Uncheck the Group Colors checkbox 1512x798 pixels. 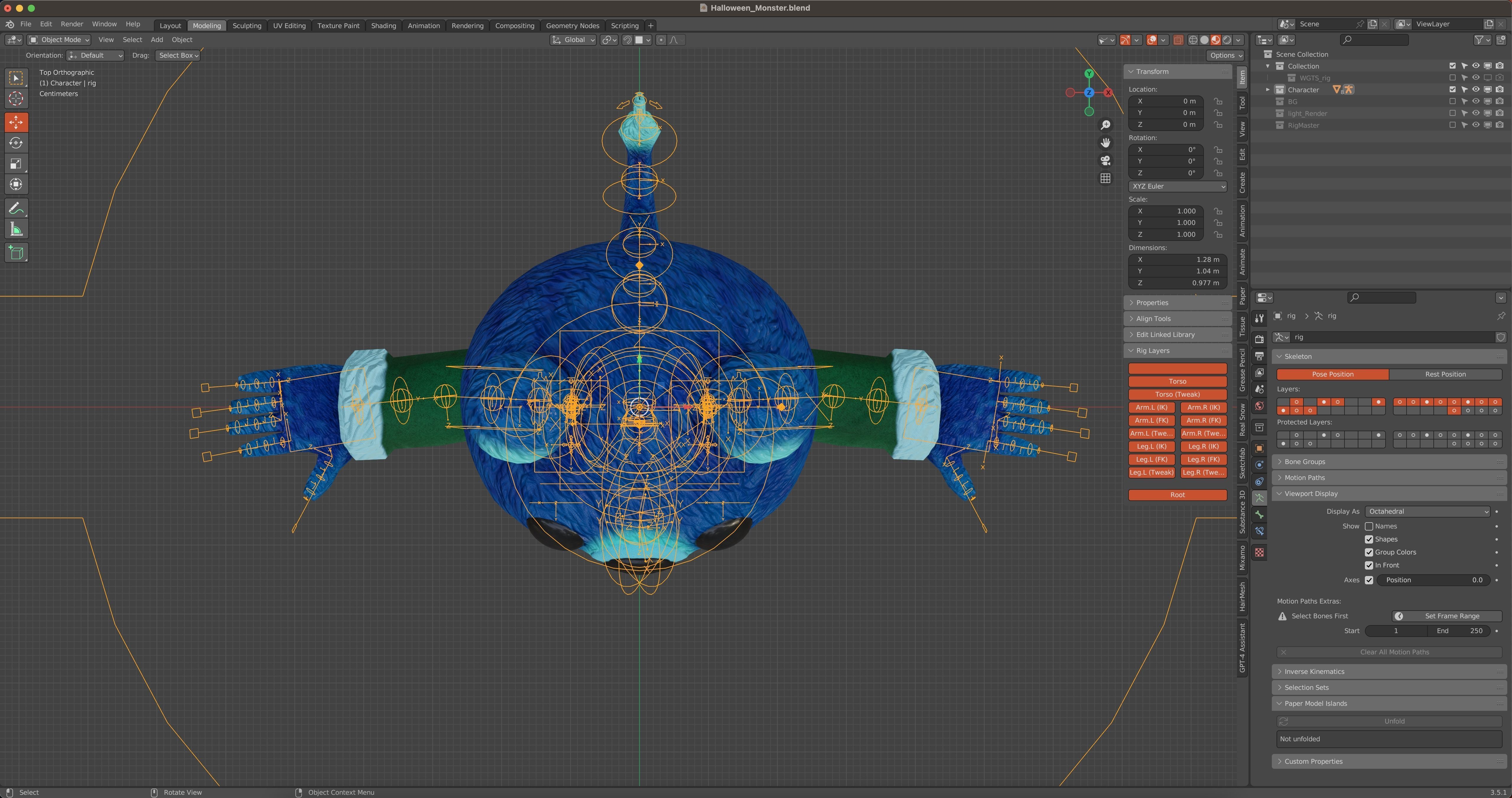coord(1369,552)
